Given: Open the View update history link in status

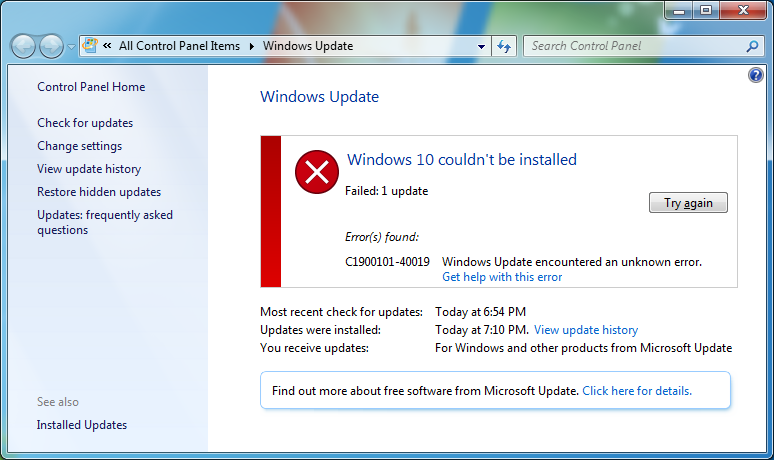Looking at the screenshot, I should click(585, 330).
